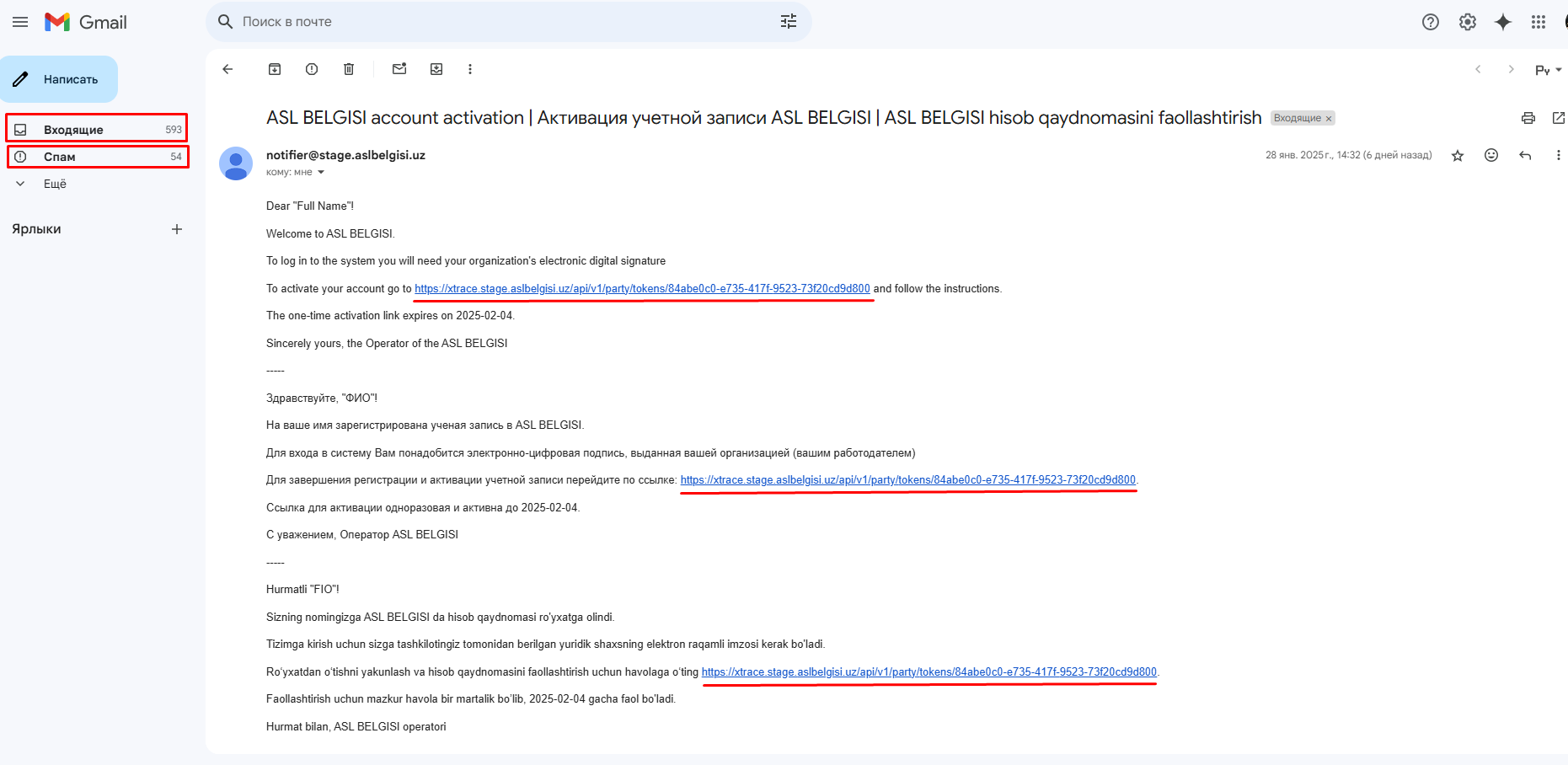Screen dimensions: 1568x765
Task: Click line 'Dear "Full Name"!'
Action: tap(310, 206)
